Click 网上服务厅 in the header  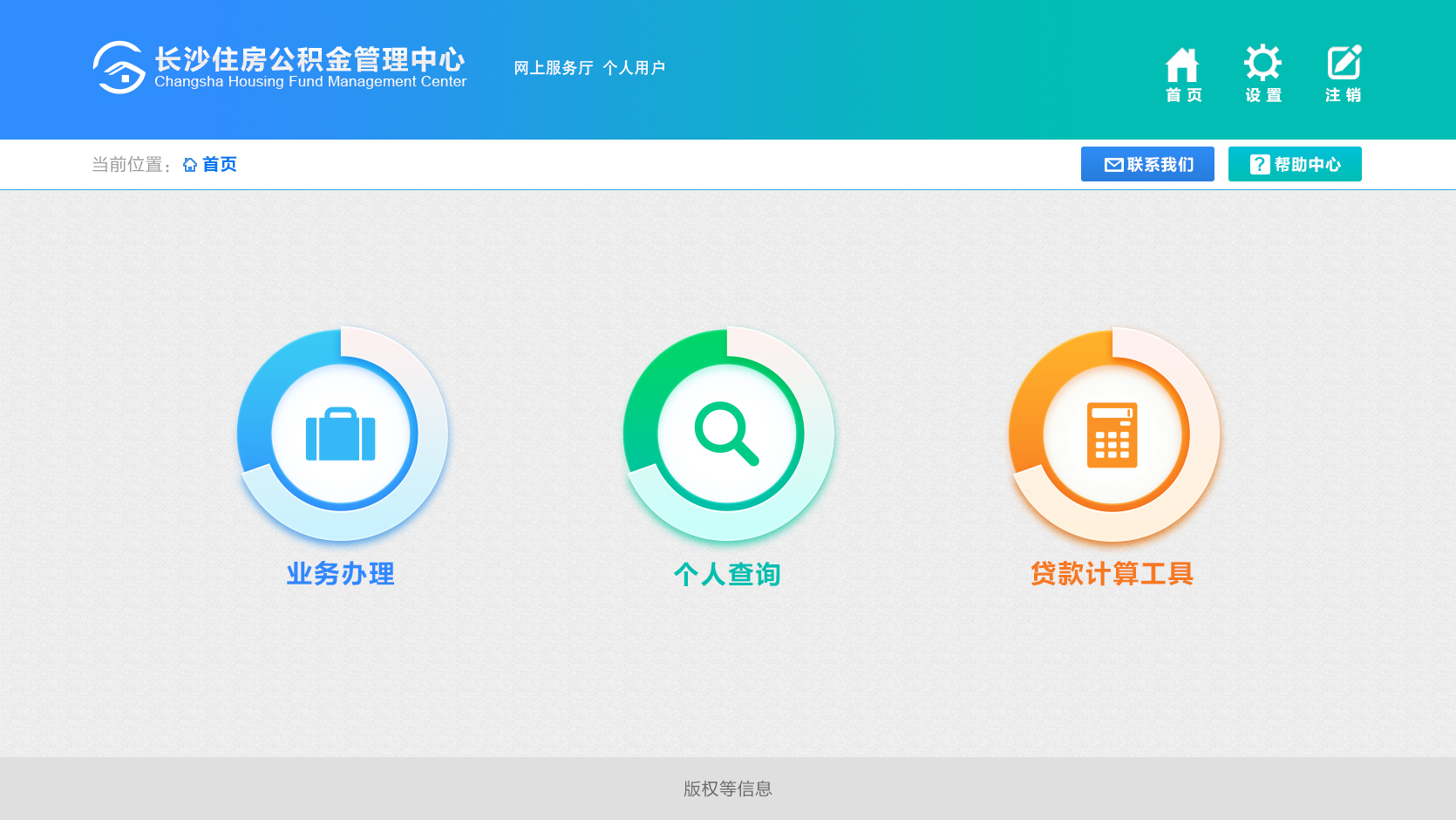tap(554, 68)
